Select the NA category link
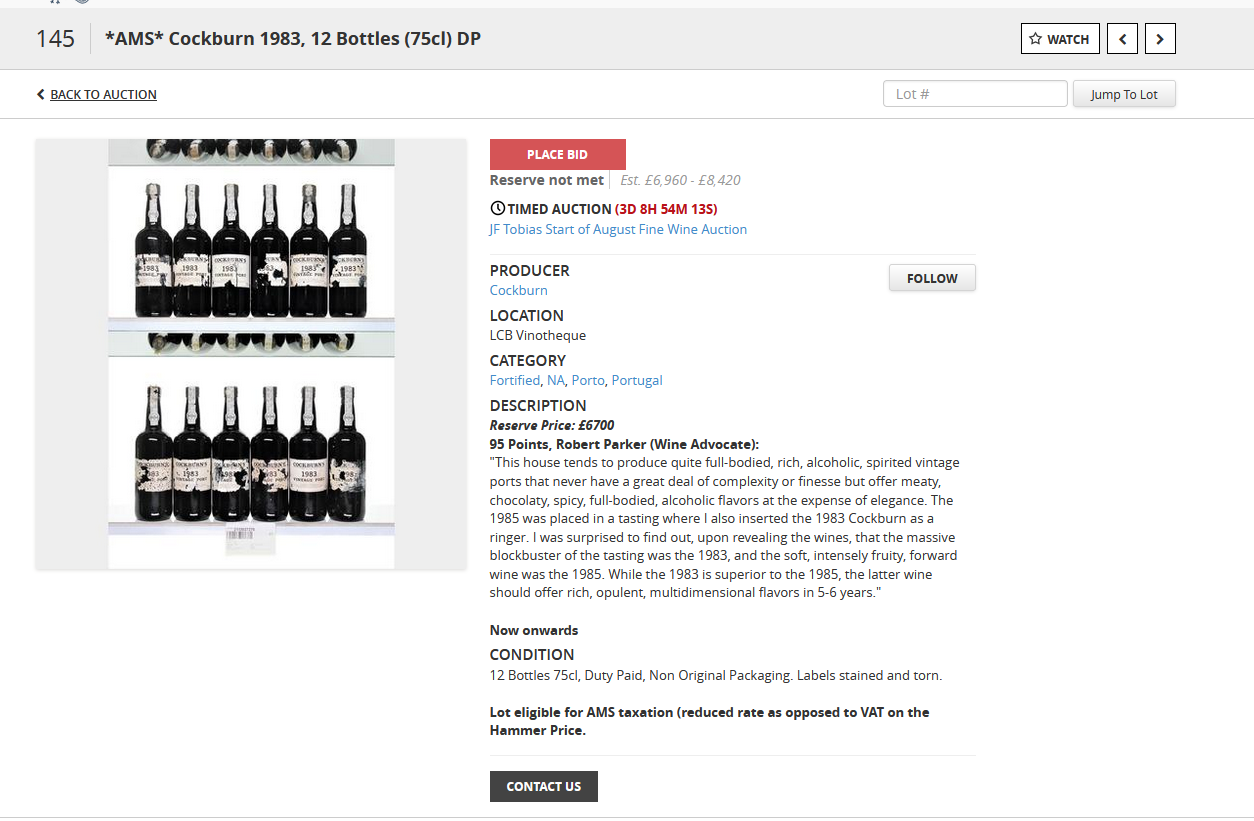 [x=556, y=380]
